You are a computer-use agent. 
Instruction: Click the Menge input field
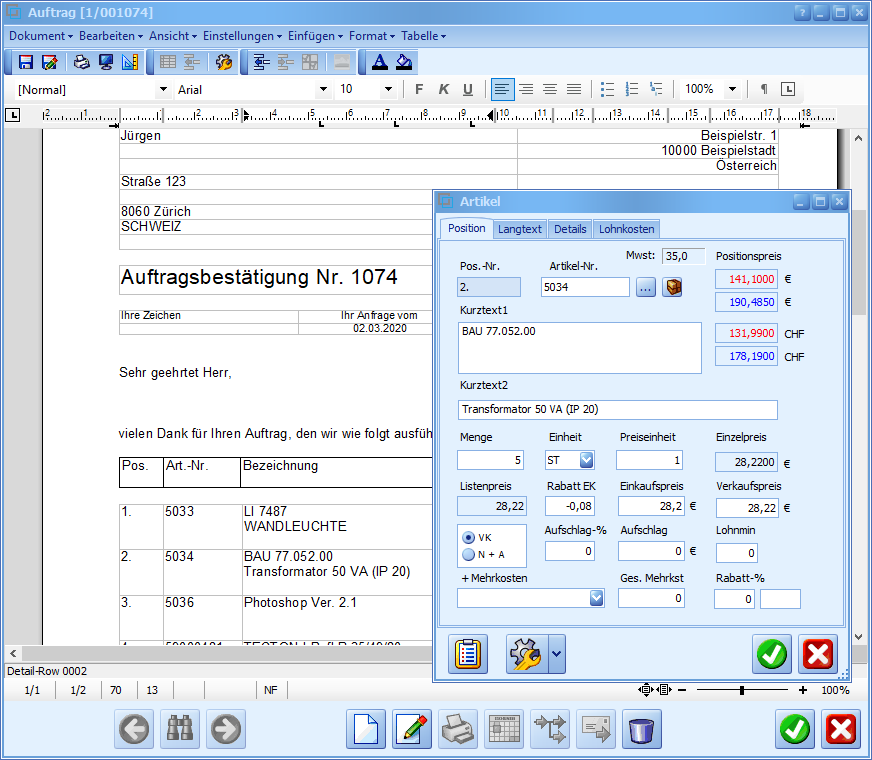[x=491, y=460]
